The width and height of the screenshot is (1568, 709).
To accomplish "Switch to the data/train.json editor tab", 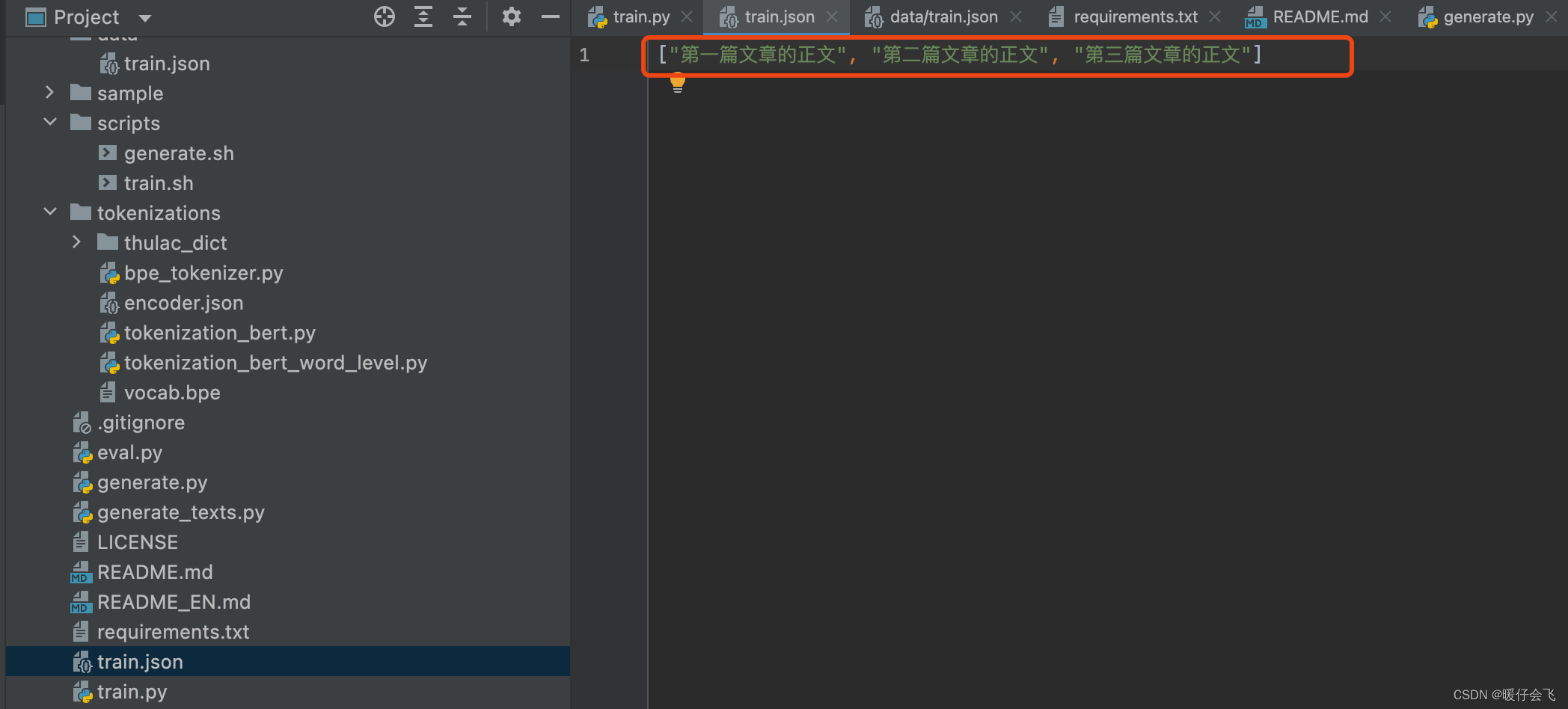I will (943, 16).
